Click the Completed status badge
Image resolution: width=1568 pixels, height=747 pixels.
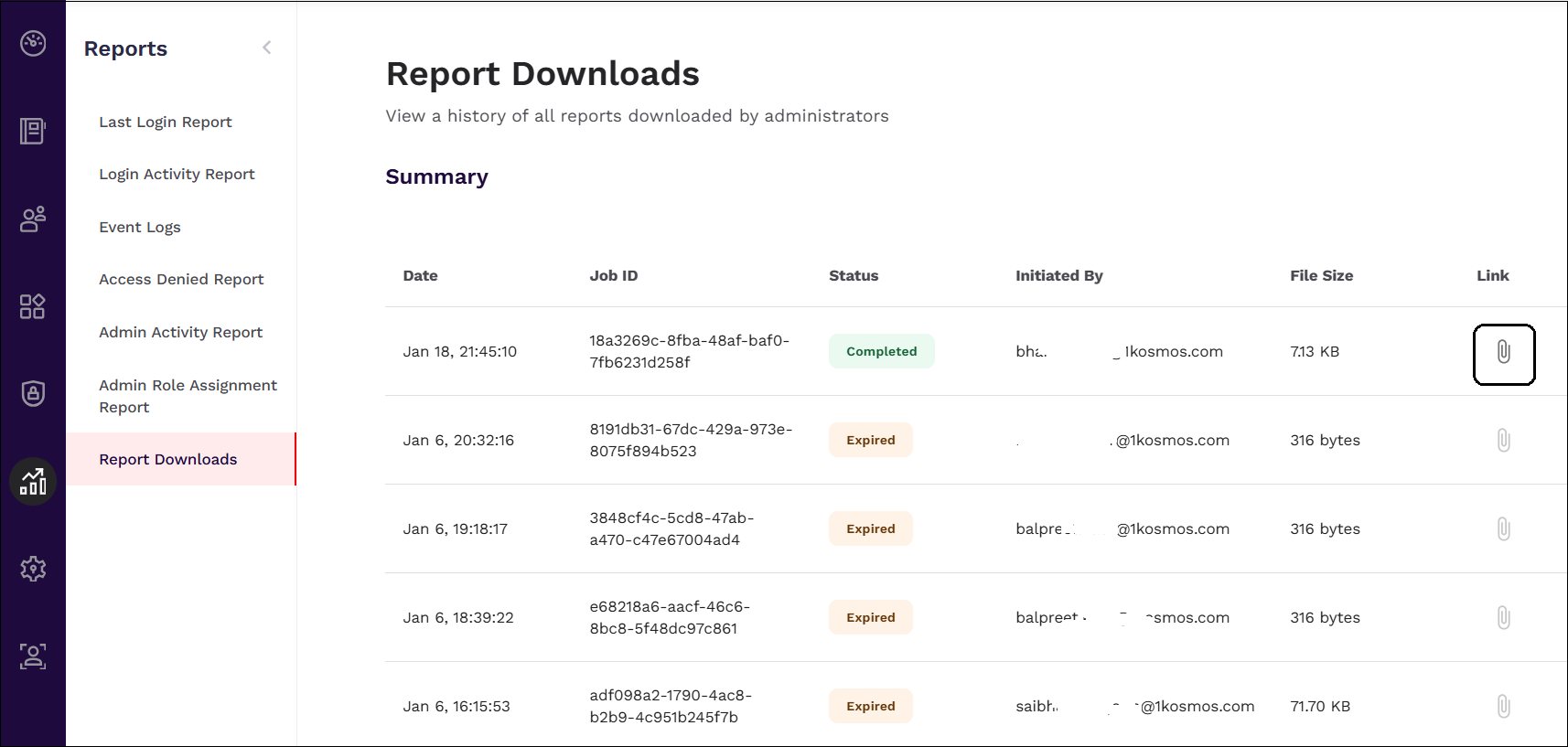881,351
